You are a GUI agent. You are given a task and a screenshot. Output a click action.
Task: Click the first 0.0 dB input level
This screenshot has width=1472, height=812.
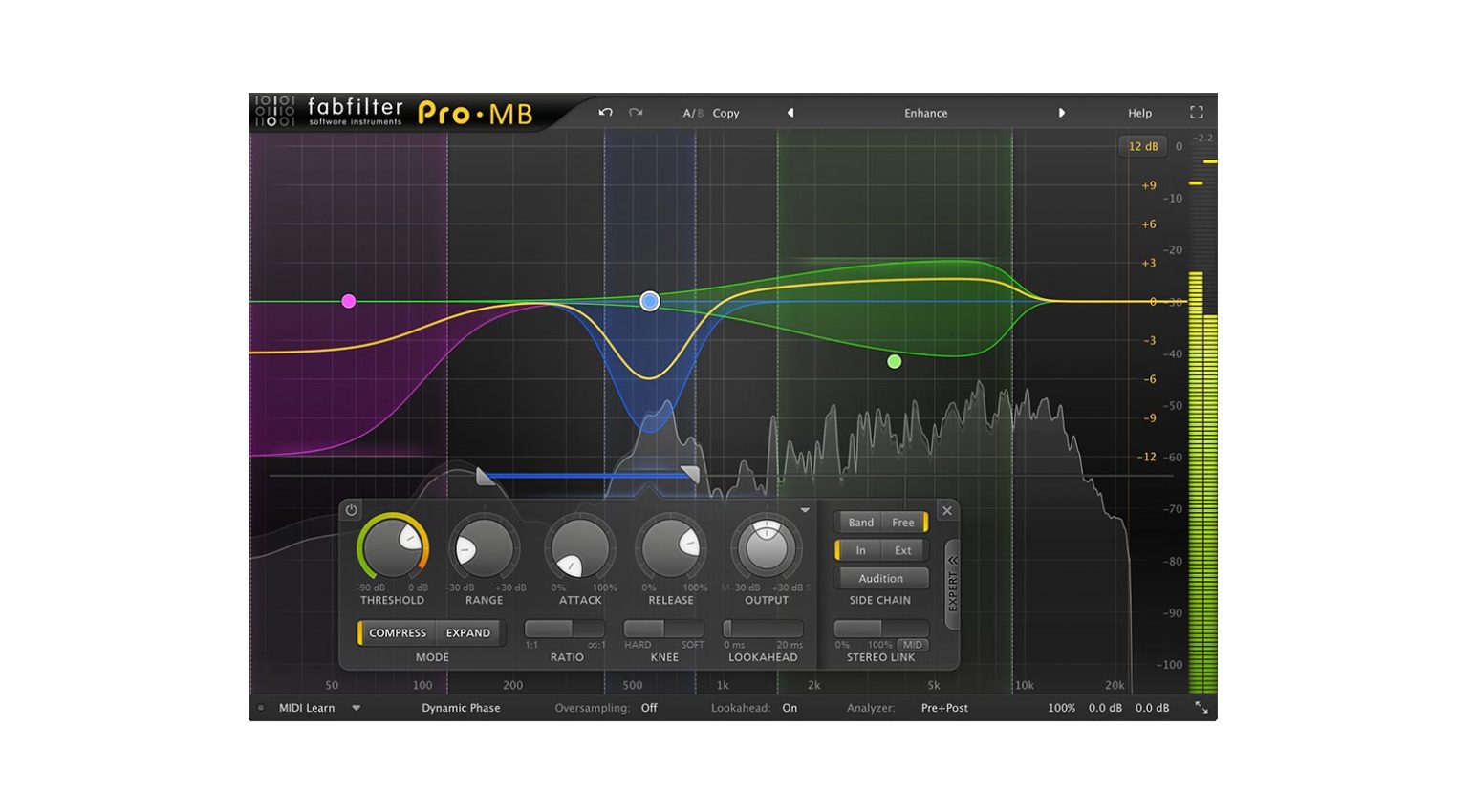1105,708
